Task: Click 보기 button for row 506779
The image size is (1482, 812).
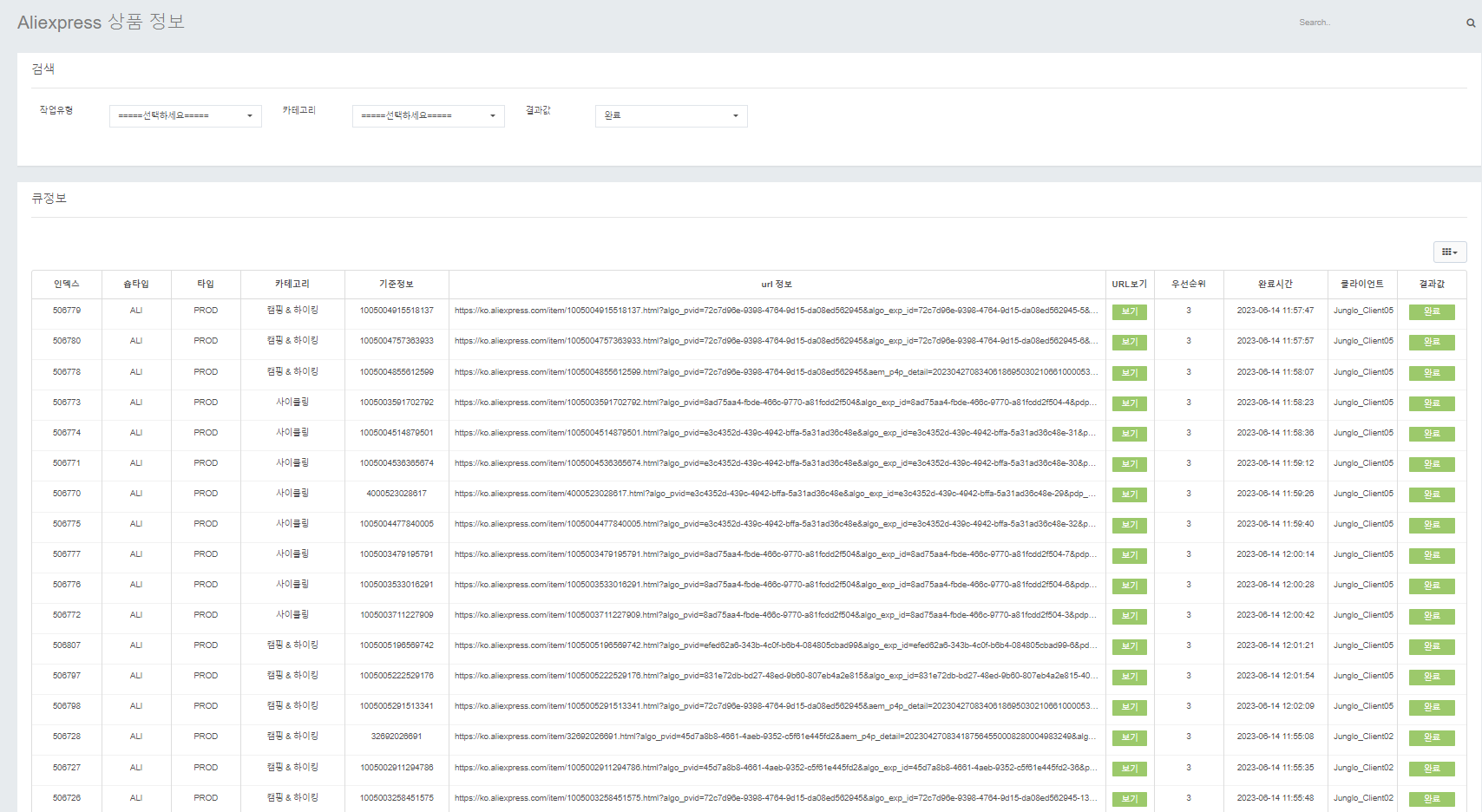Action: 1129,311
